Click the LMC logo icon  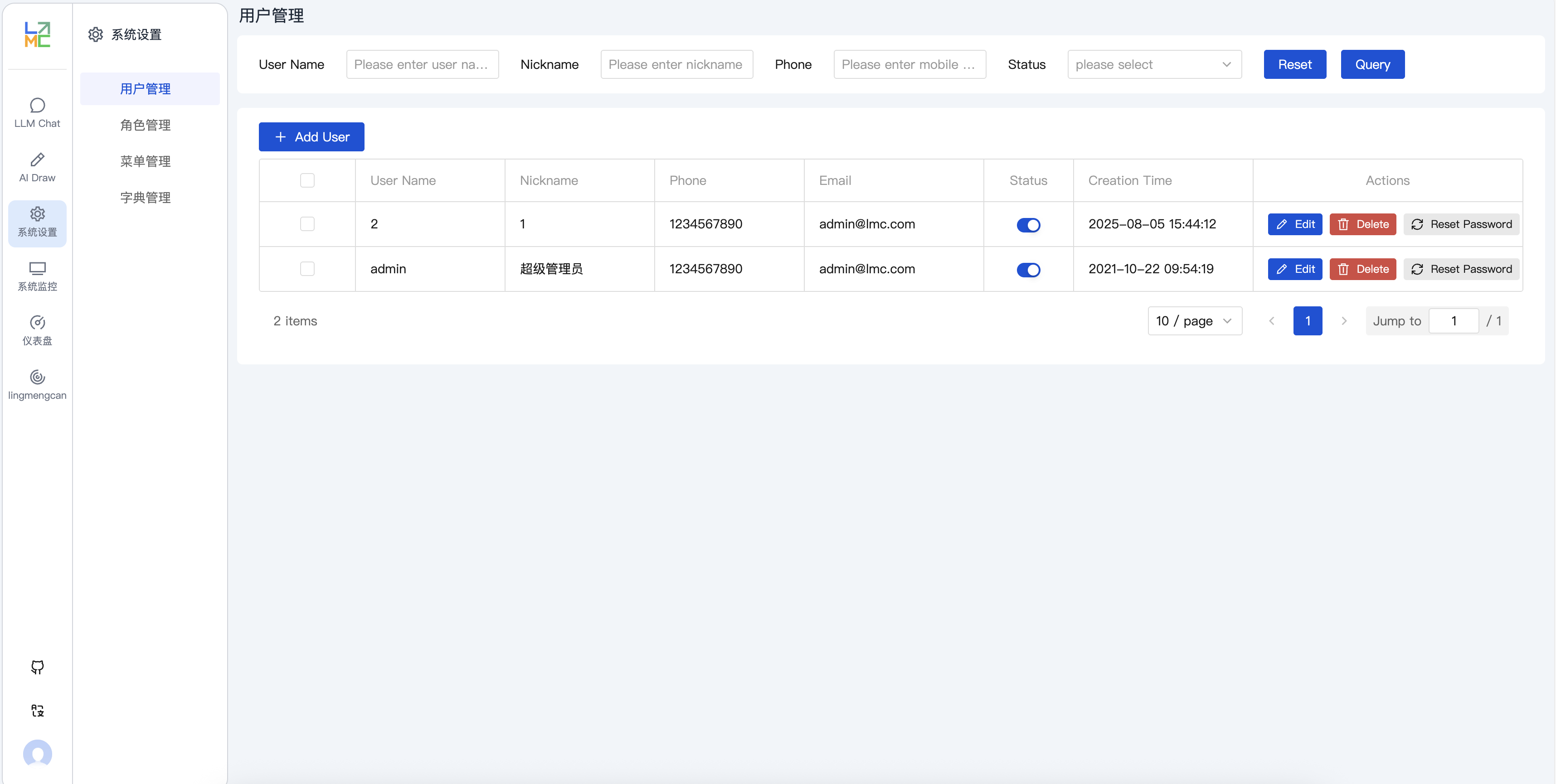coord(37,34)
